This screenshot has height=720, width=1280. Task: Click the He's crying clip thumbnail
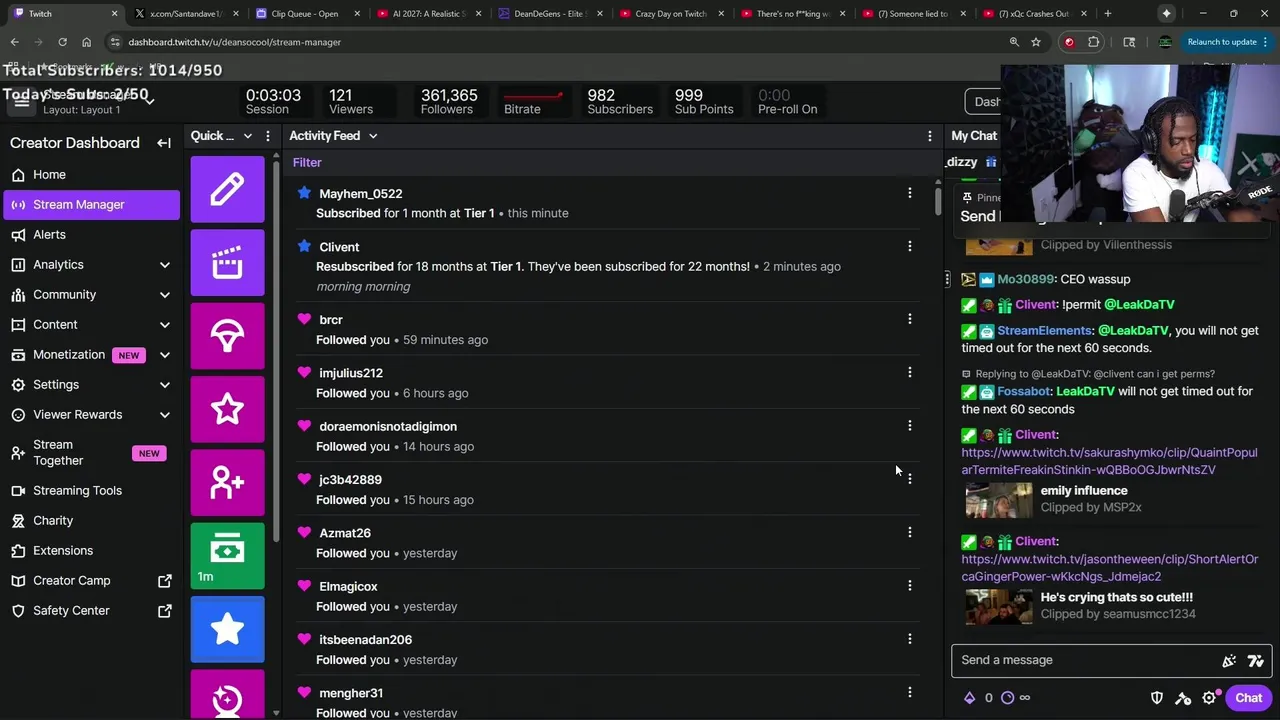pyautogui.click(x=998, y=606)
